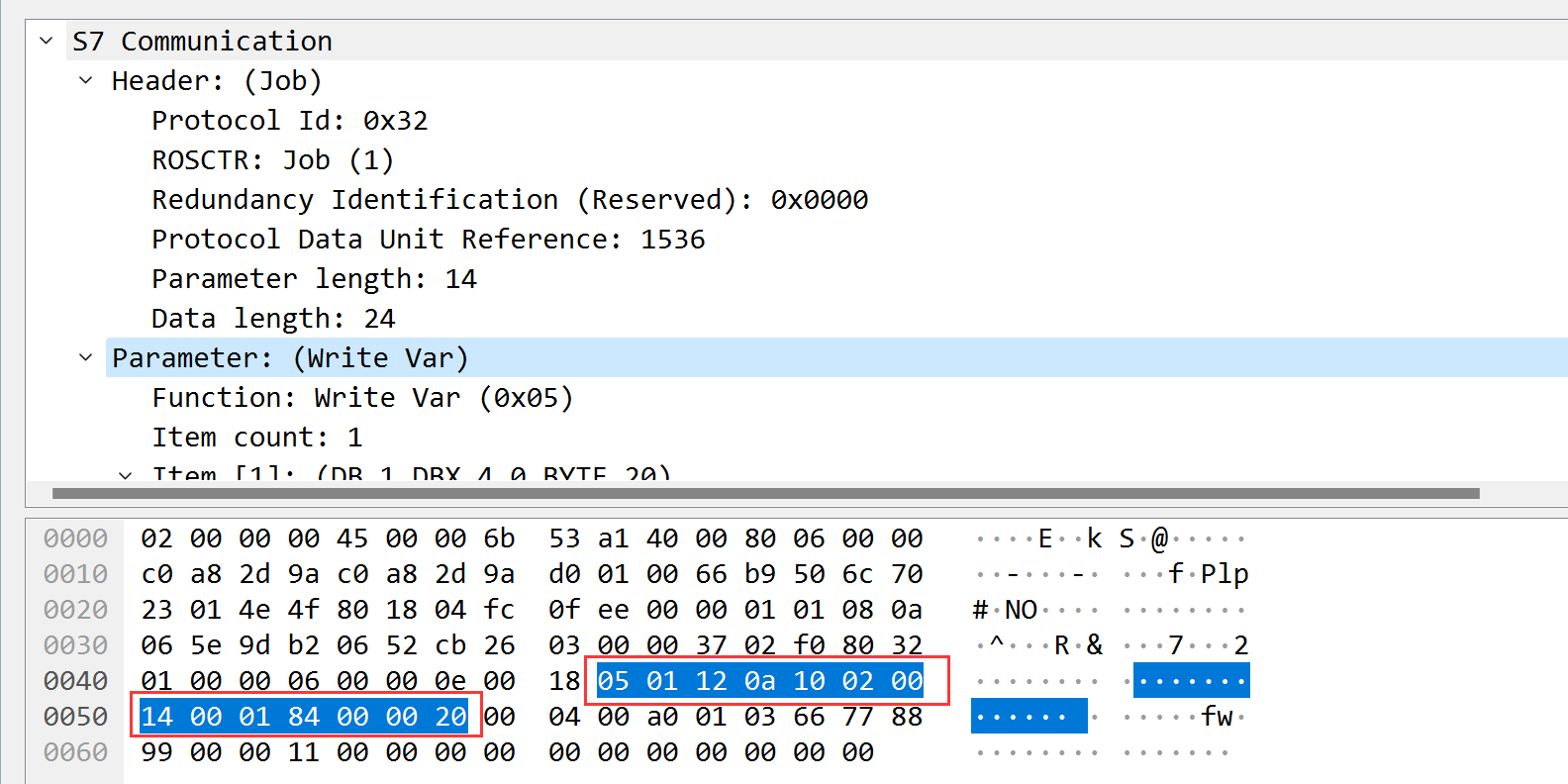Viewport: 1568px width, 784px height.
Task: Click hex offset 0050 label
Action: [75, 717]
